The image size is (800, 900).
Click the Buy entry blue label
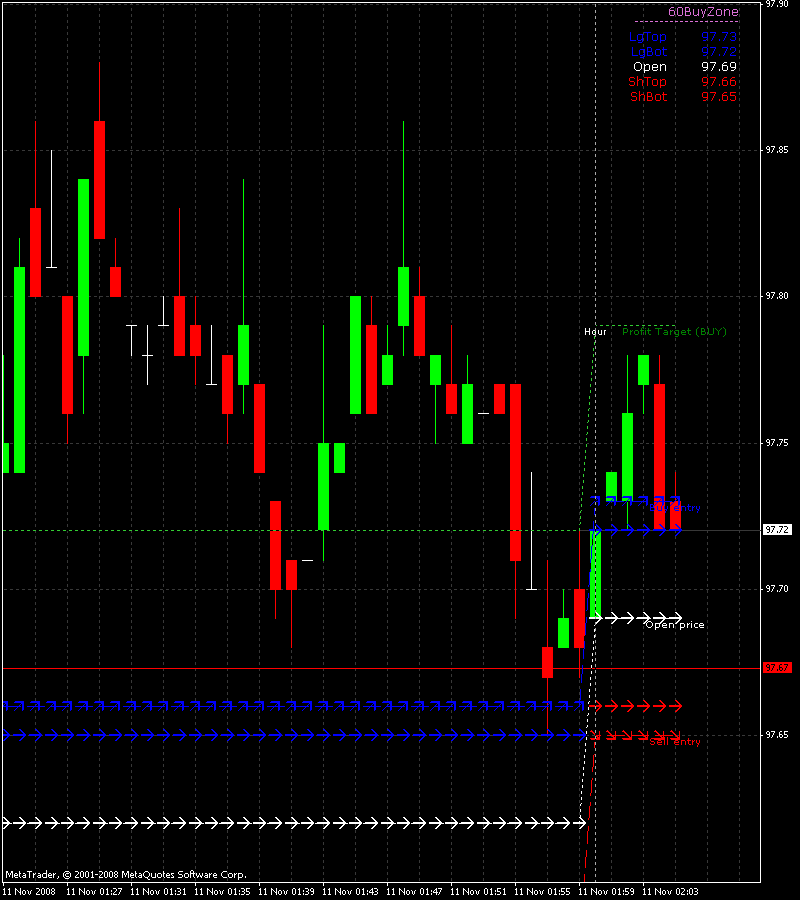675,508
